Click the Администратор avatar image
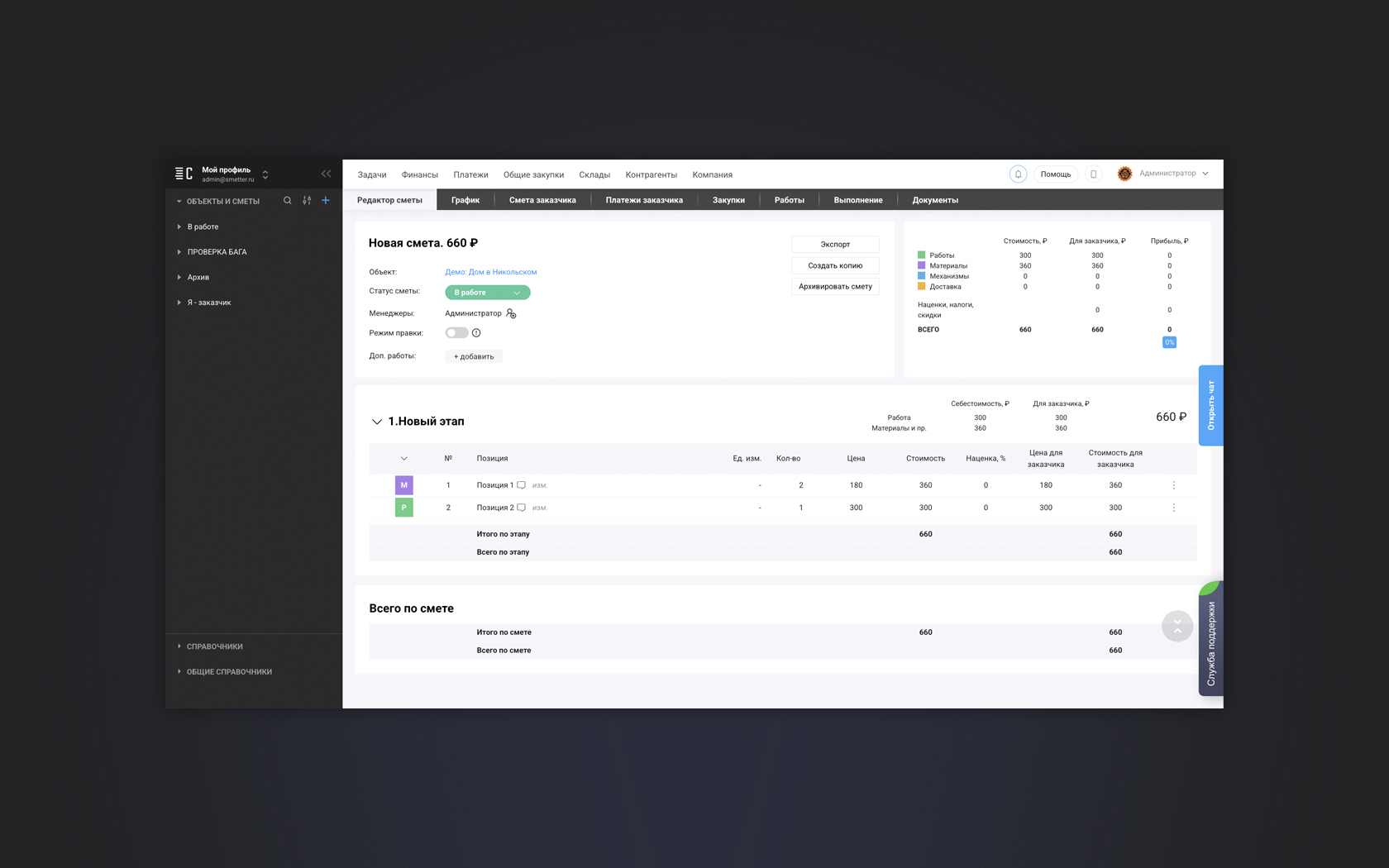 coord(1124,174)
